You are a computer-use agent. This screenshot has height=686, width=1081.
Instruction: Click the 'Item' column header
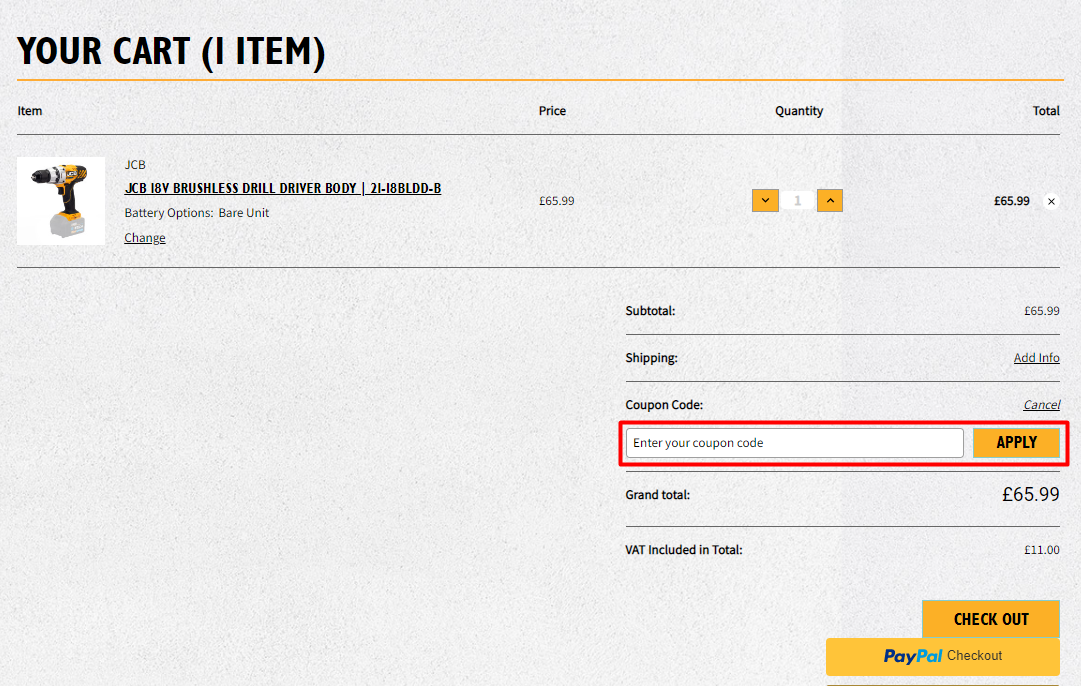pos(30,111)
